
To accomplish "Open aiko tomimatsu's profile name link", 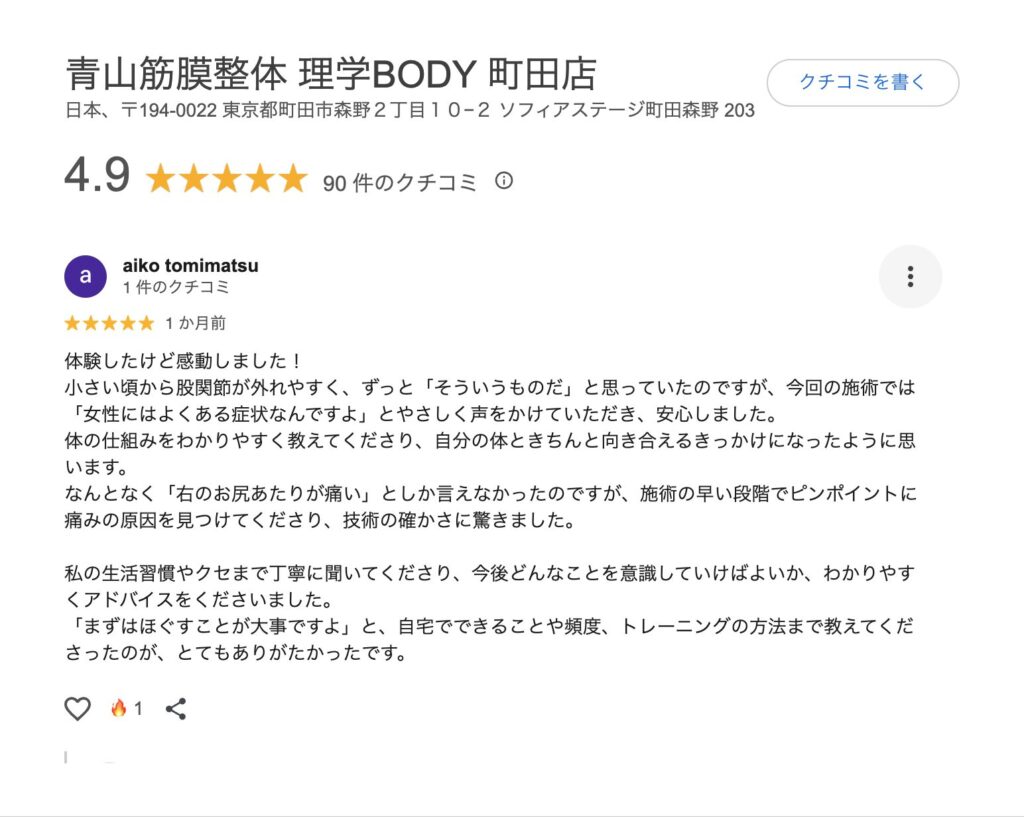I will [x=190, y=266].
